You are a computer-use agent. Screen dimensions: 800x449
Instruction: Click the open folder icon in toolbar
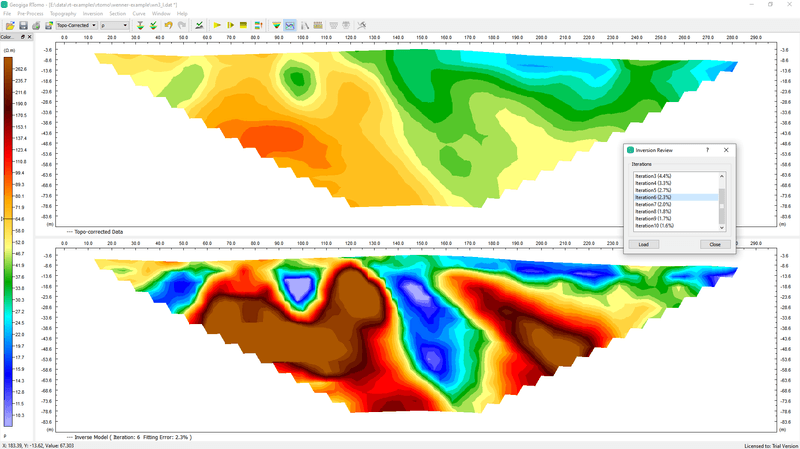9,24
